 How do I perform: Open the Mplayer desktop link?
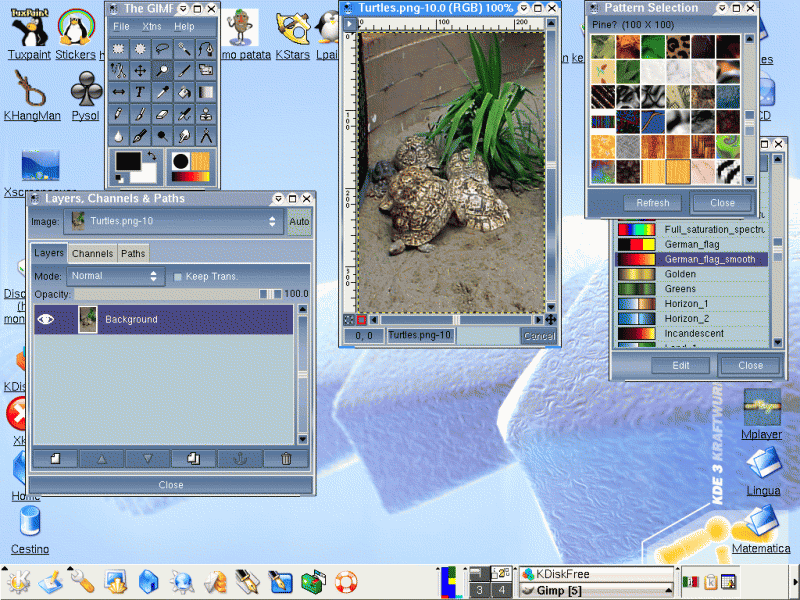tap(761, 414)
